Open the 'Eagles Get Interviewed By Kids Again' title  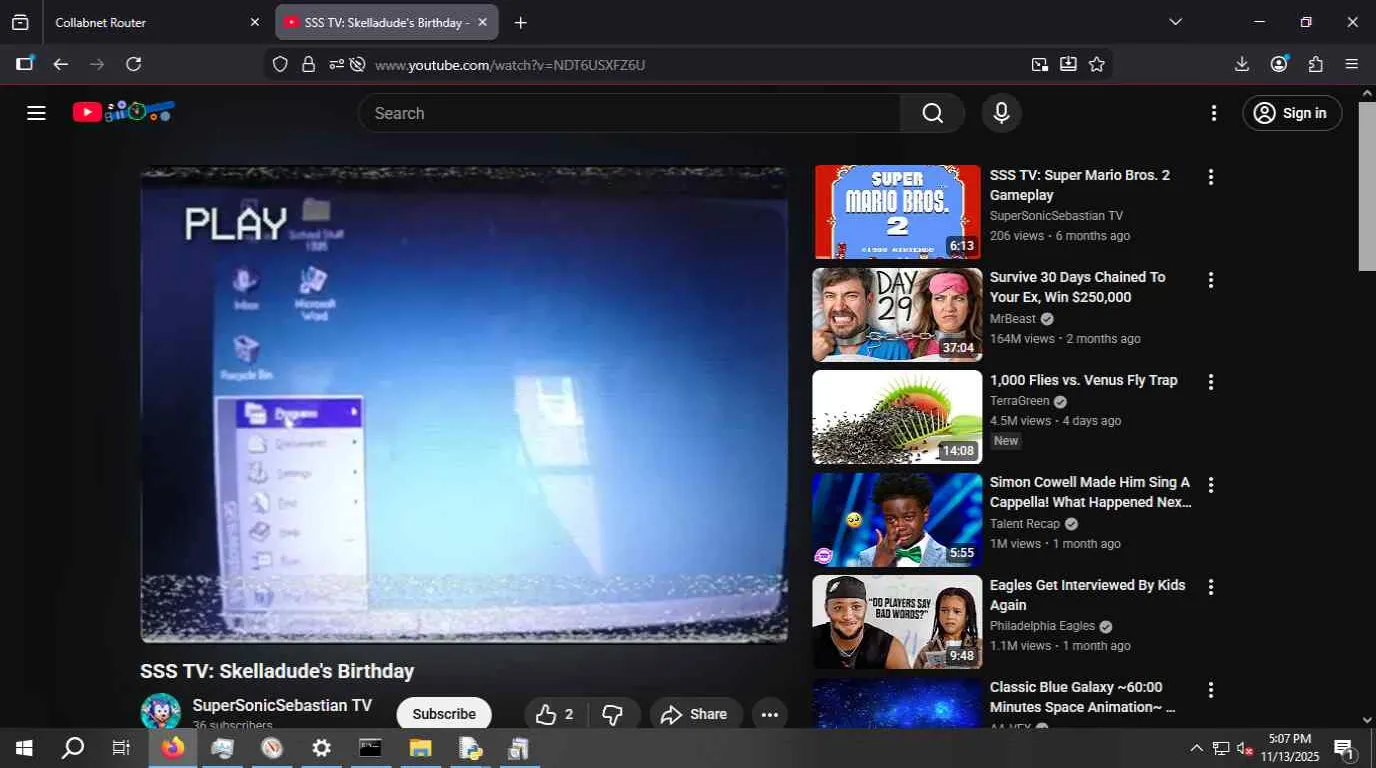1088,595
